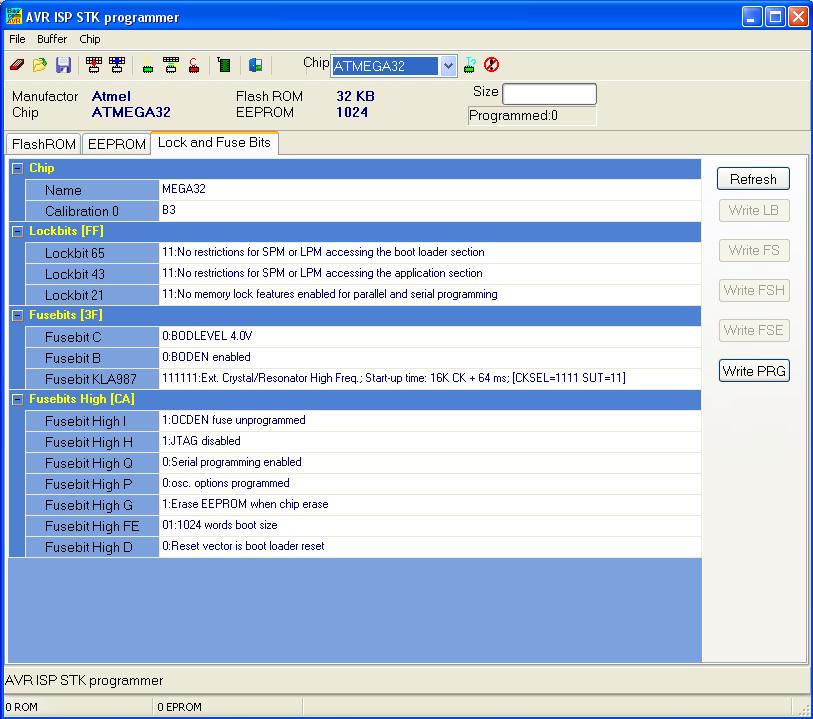This screenshot has width=813, height=719.
Task: Click the red prohibited circle toolbar icon
Action: coord(491,65)
